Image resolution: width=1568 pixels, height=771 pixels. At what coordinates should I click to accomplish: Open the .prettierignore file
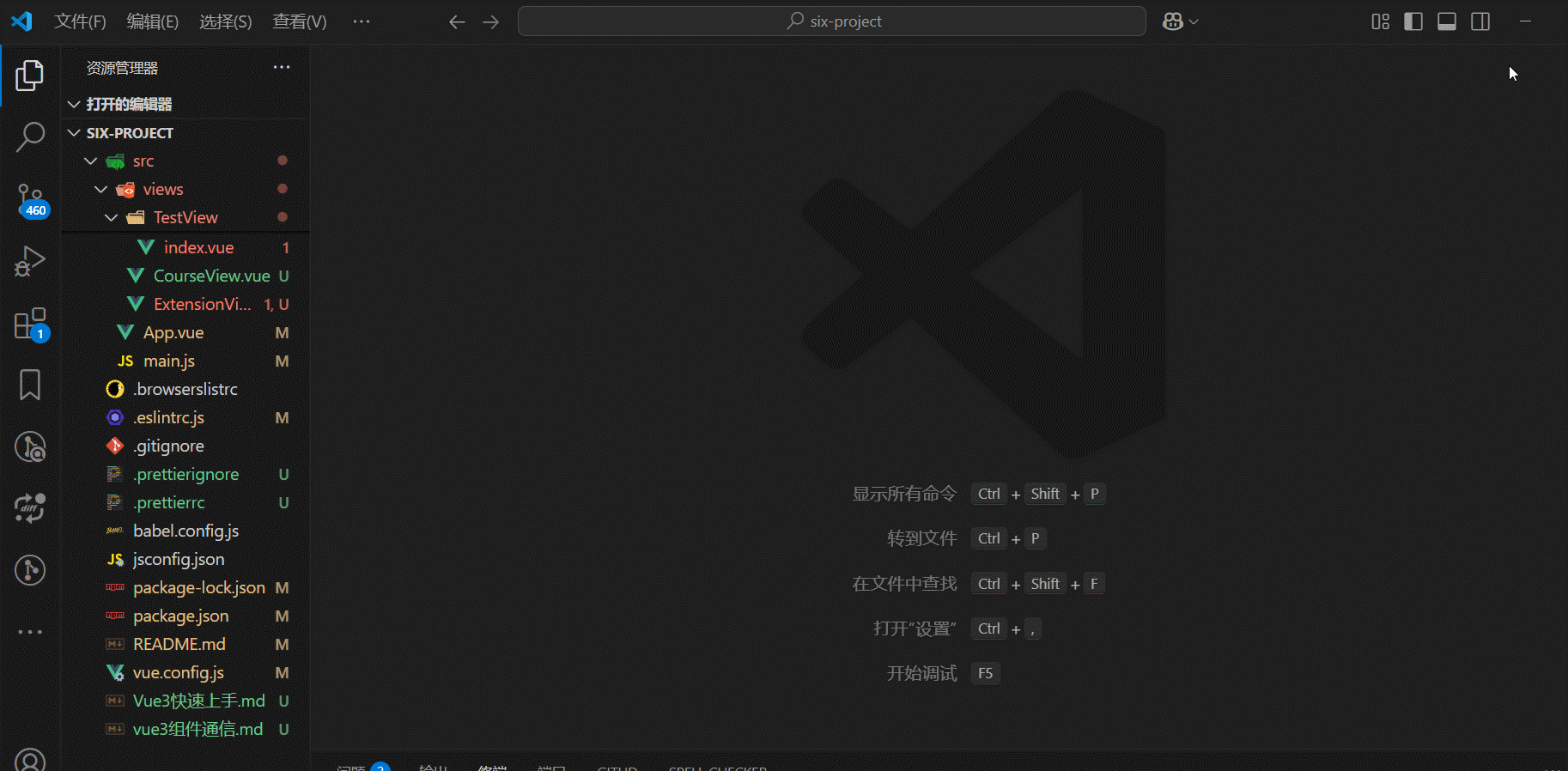click(x=185, y=474)
